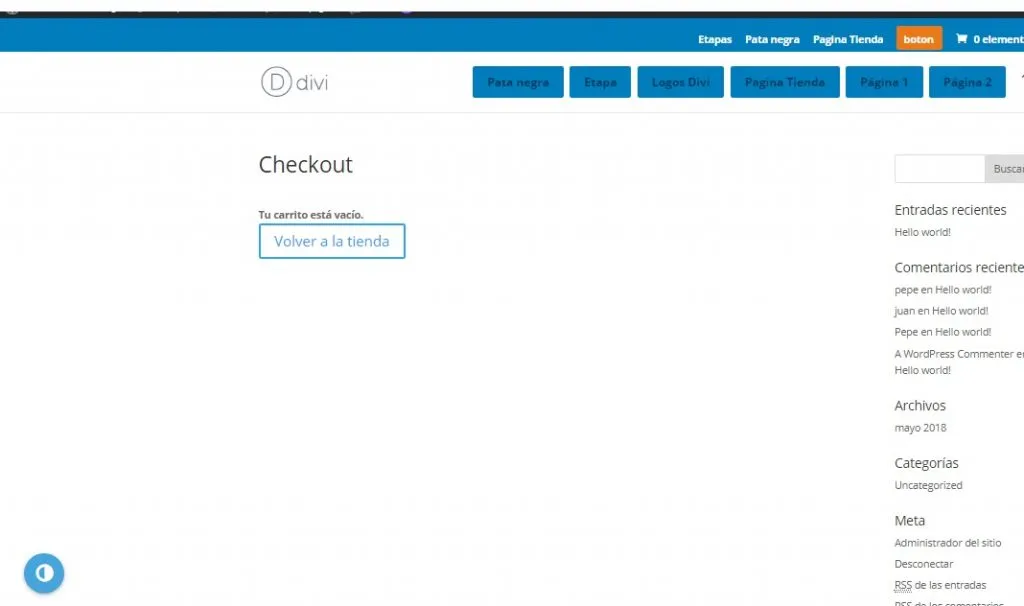Click the Divi logo in the header
Image resolution: width=1024 pixels, height=606 pixels.
coord(293,83)
